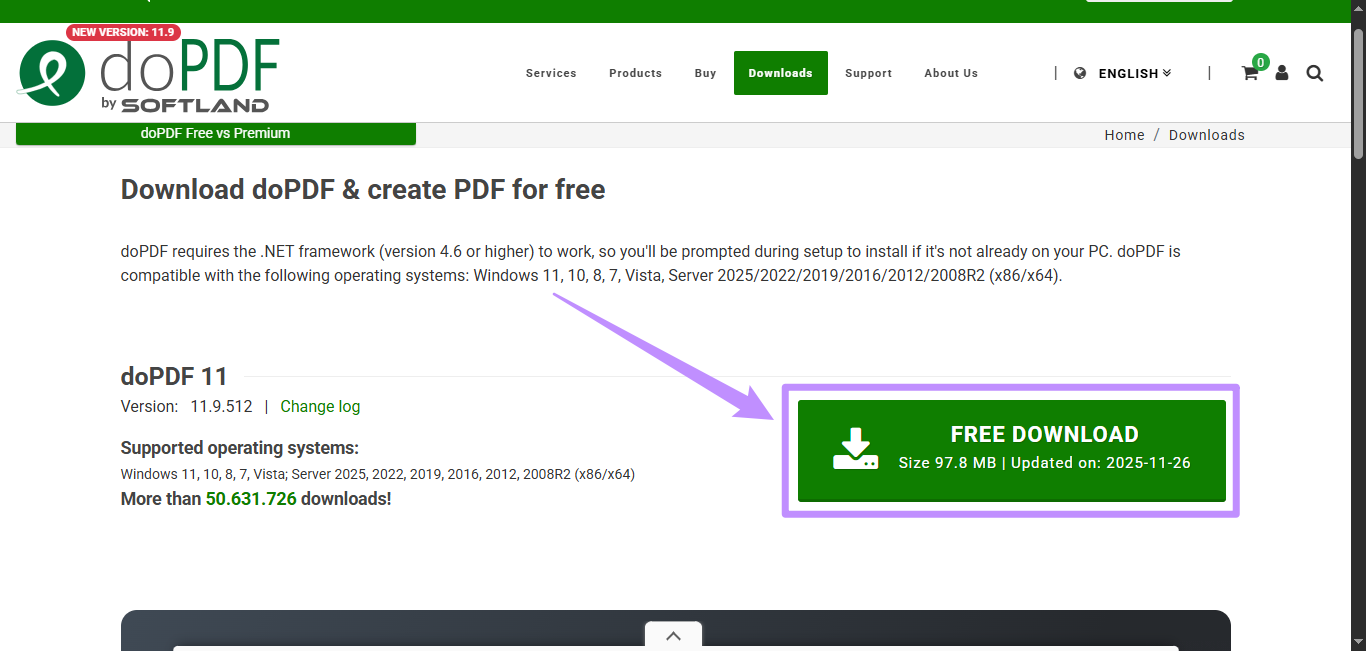Click the globe language icon
Viewport: 1366px width, 651px height.
[x=1080, y=73]
